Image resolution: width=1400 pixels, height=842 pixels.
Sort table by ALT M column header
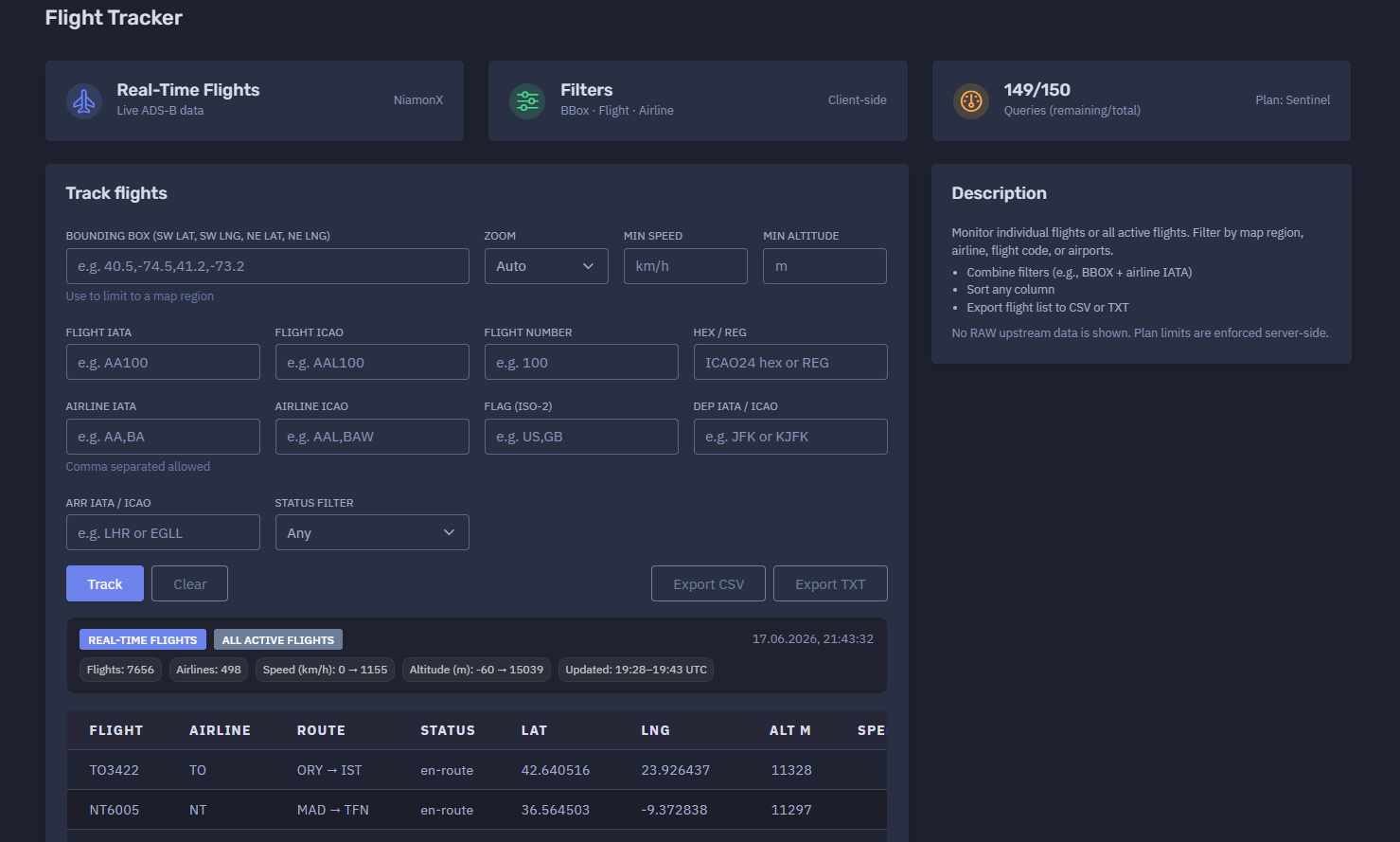790,730
